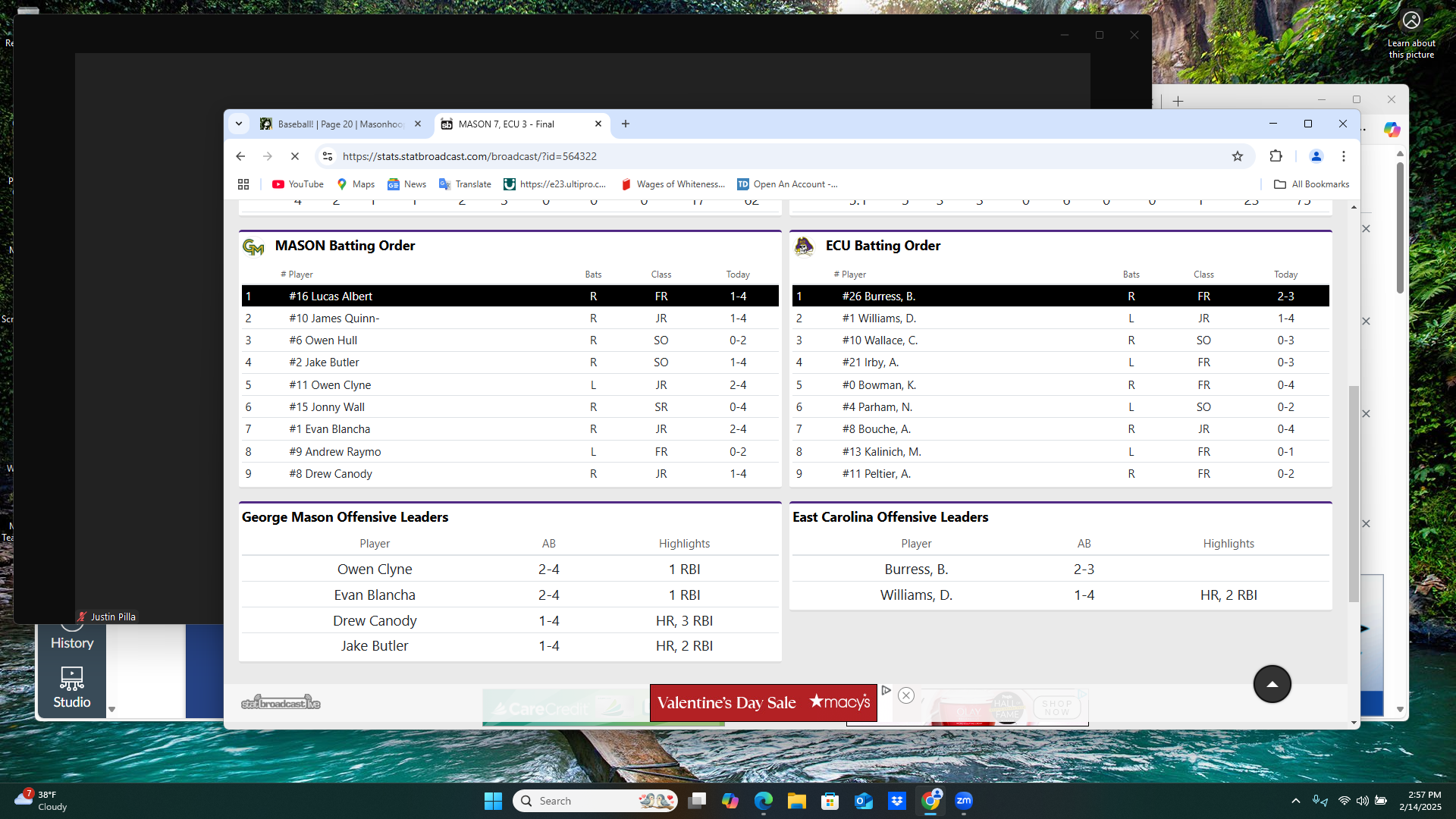Image resolution: width=1456 pixels, height=819 pixels.
Task: Click the page vertical scrollbar thumb
Action: pyautogui.click(x=1354, y=494)
